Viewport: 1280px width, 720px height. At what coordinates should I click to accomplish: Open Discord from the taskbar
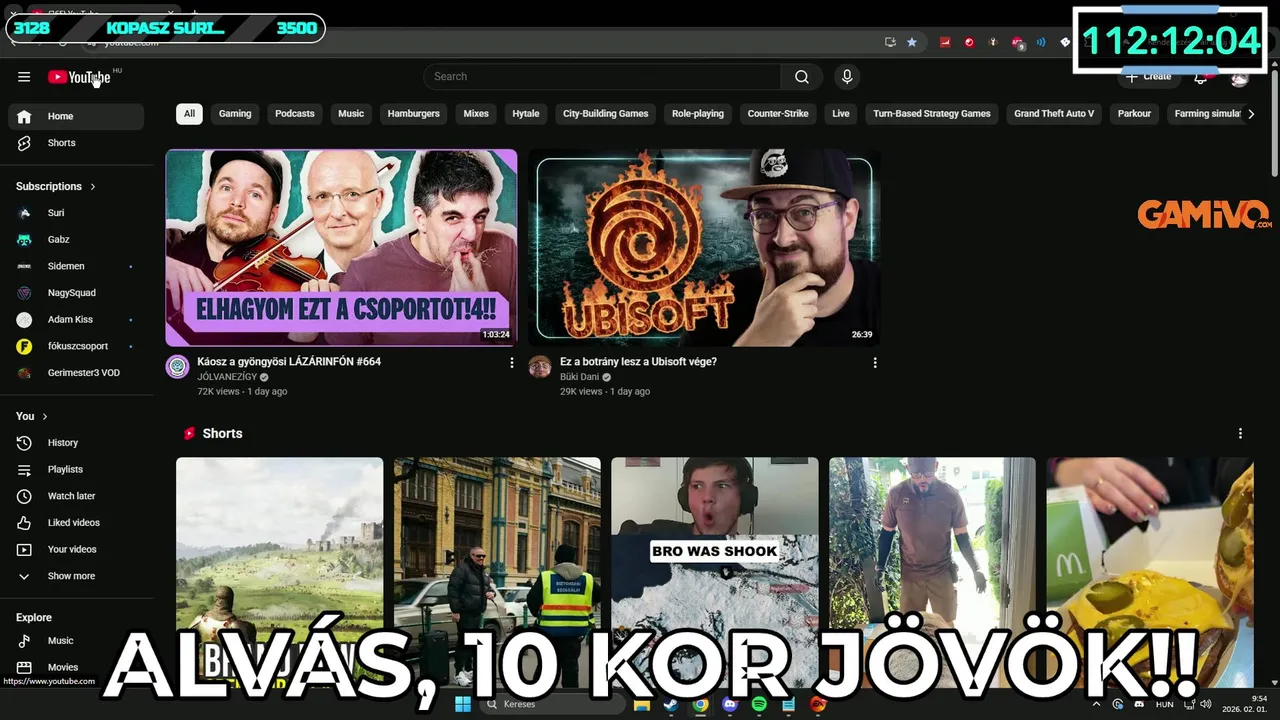pyautogui.click(x=730, y=705)
